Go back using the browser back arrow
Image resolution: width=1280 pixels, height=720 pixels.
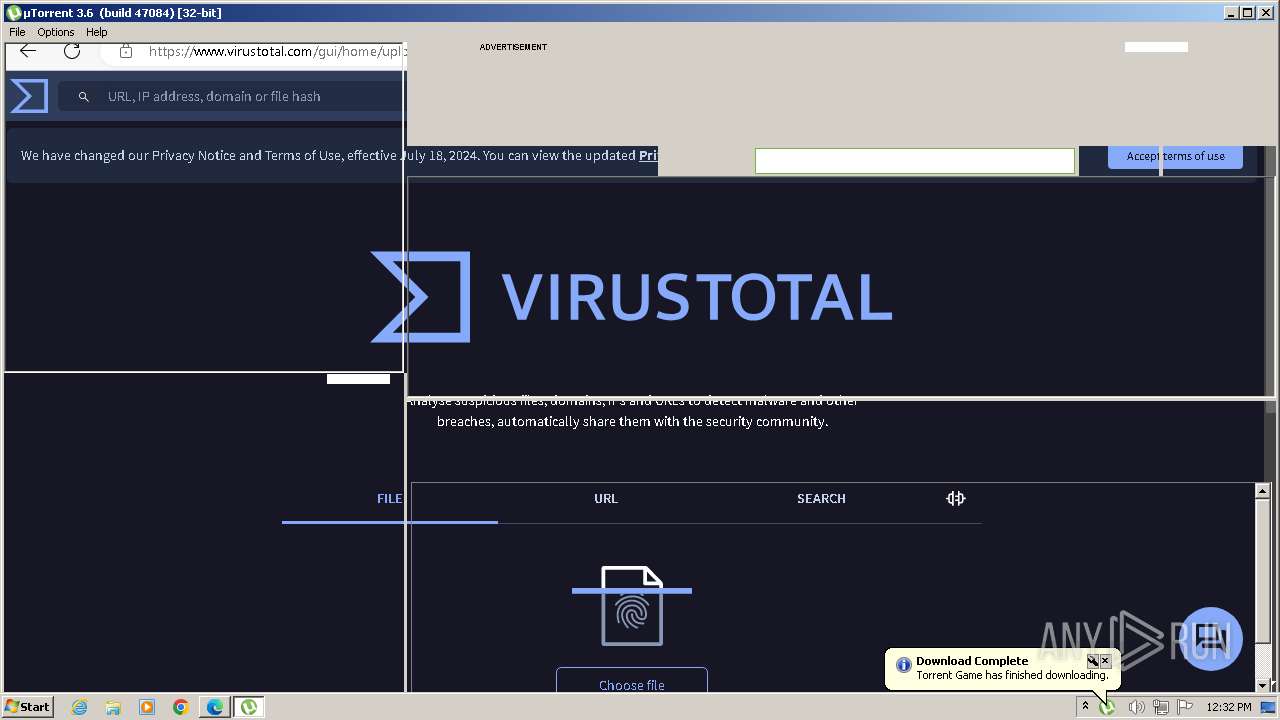tap(28, 51)
